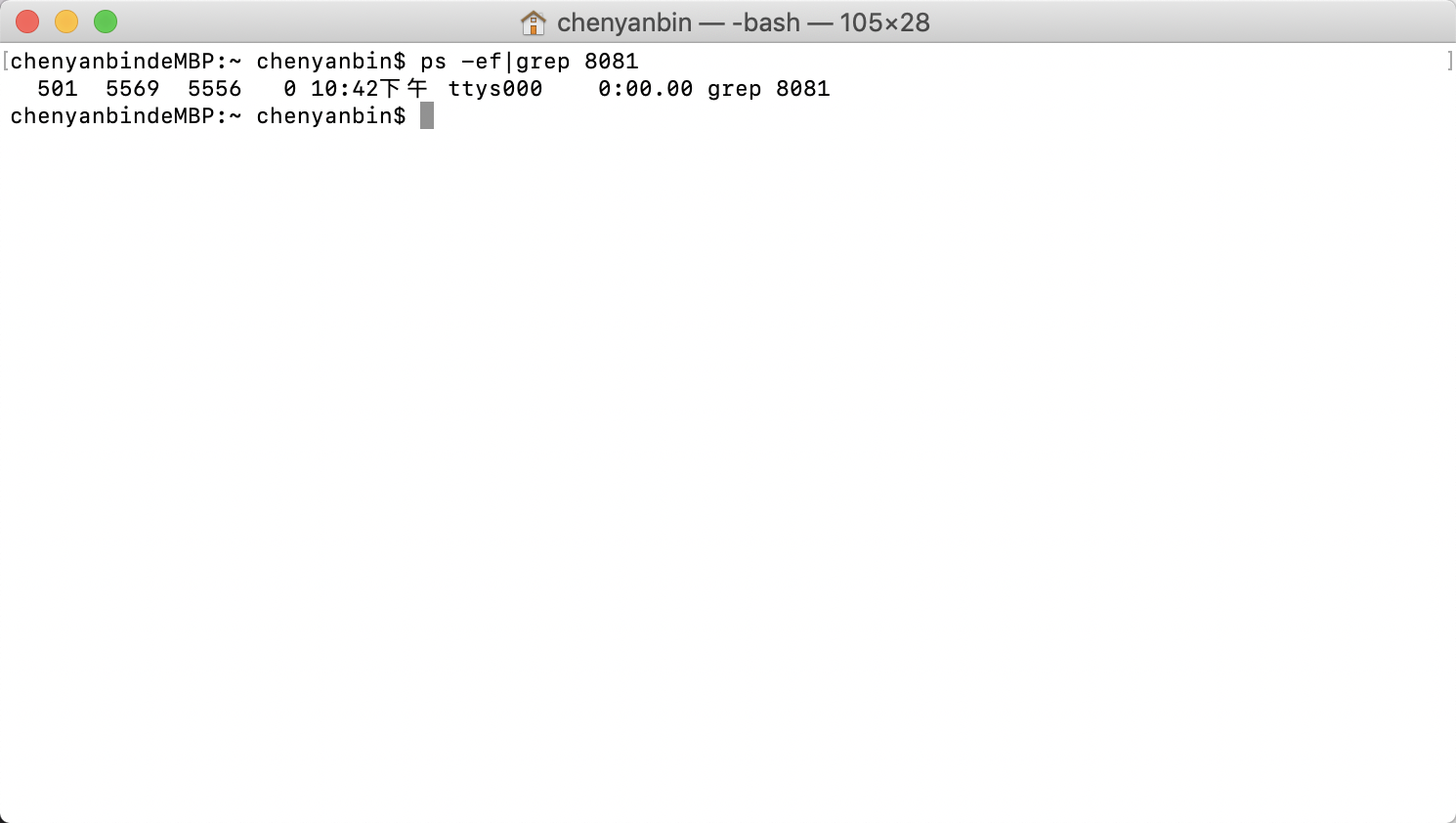
Task: Maximize the window using green button
Action: (106, 22)
